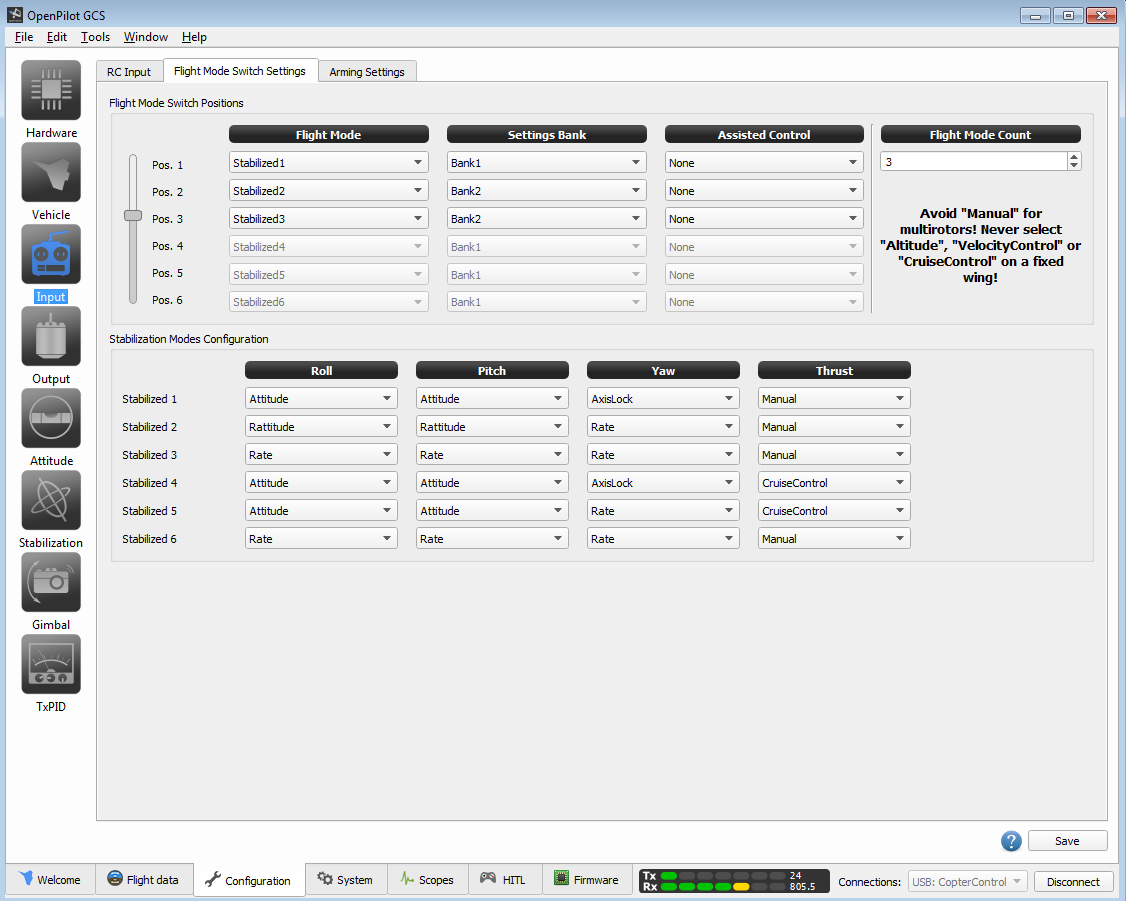Open the TxPID settings icon

click(51, 665)
